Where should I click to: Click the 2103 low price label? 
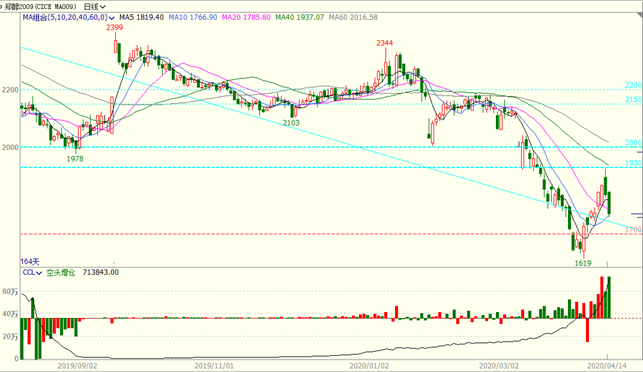291,123
